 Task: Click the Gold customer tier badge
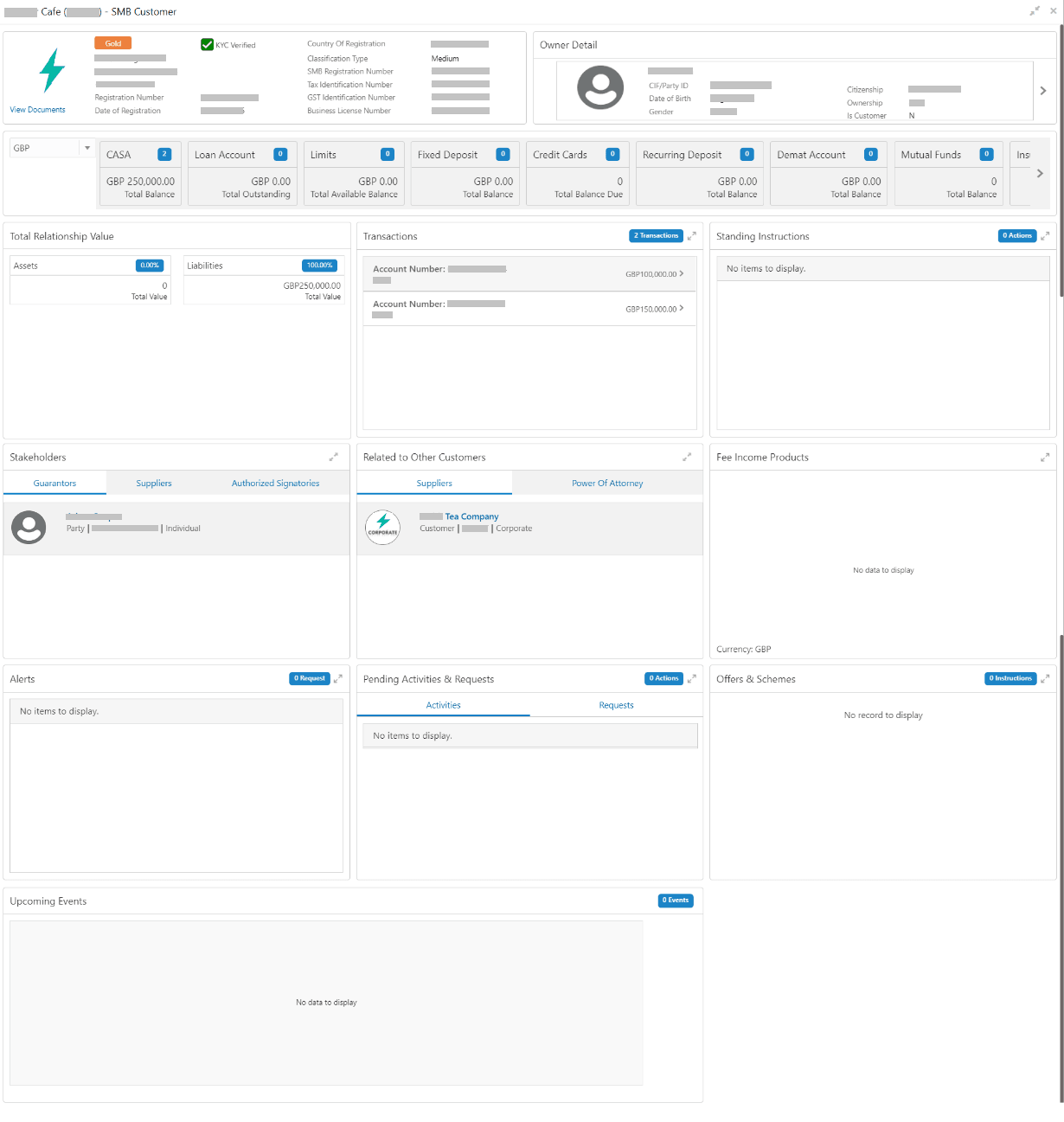pyautogui.click(x=113, y=43)
